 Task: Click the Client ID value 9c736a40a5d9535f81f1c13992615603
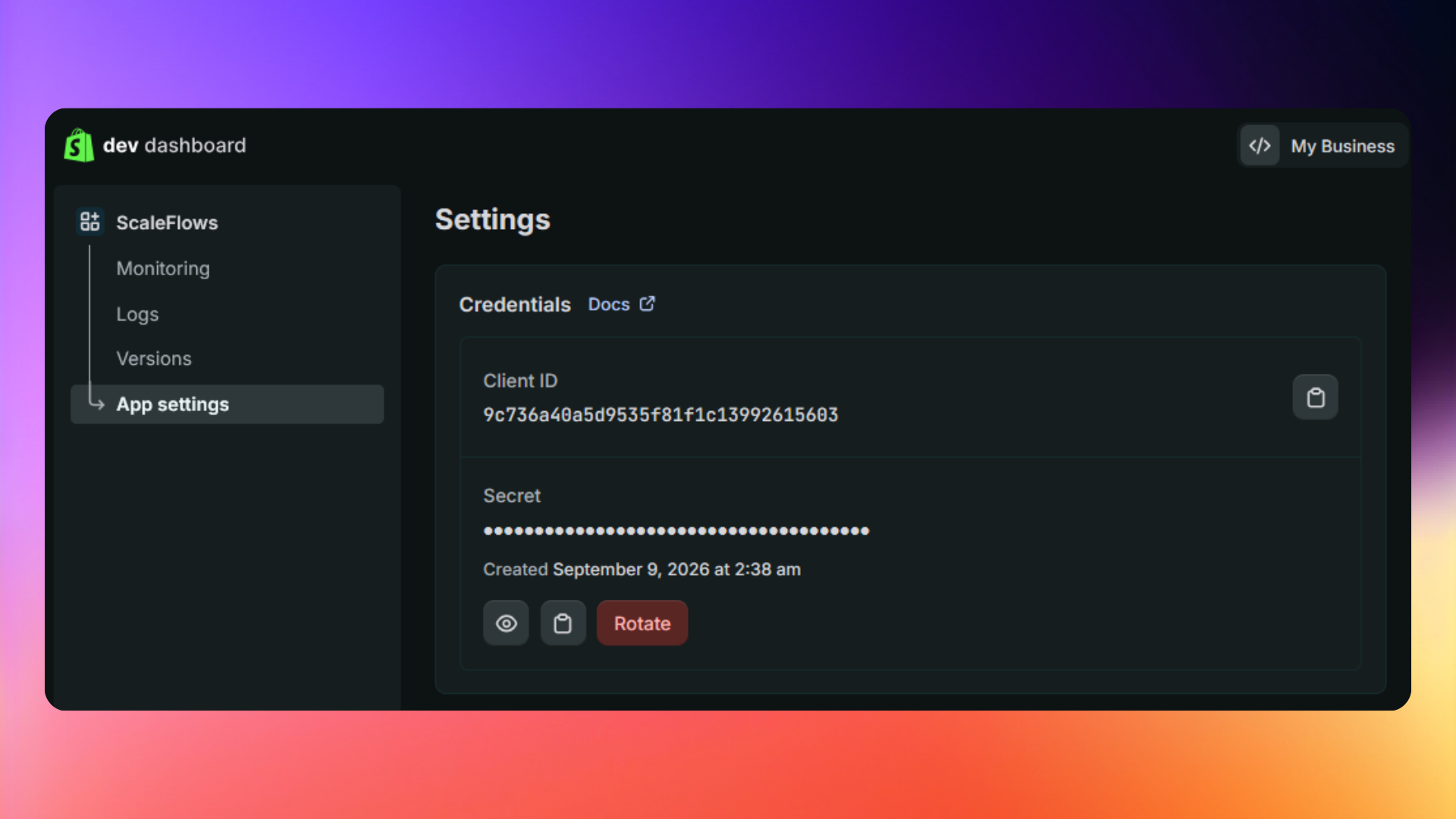pyautogui.click(x=661, y=415)
